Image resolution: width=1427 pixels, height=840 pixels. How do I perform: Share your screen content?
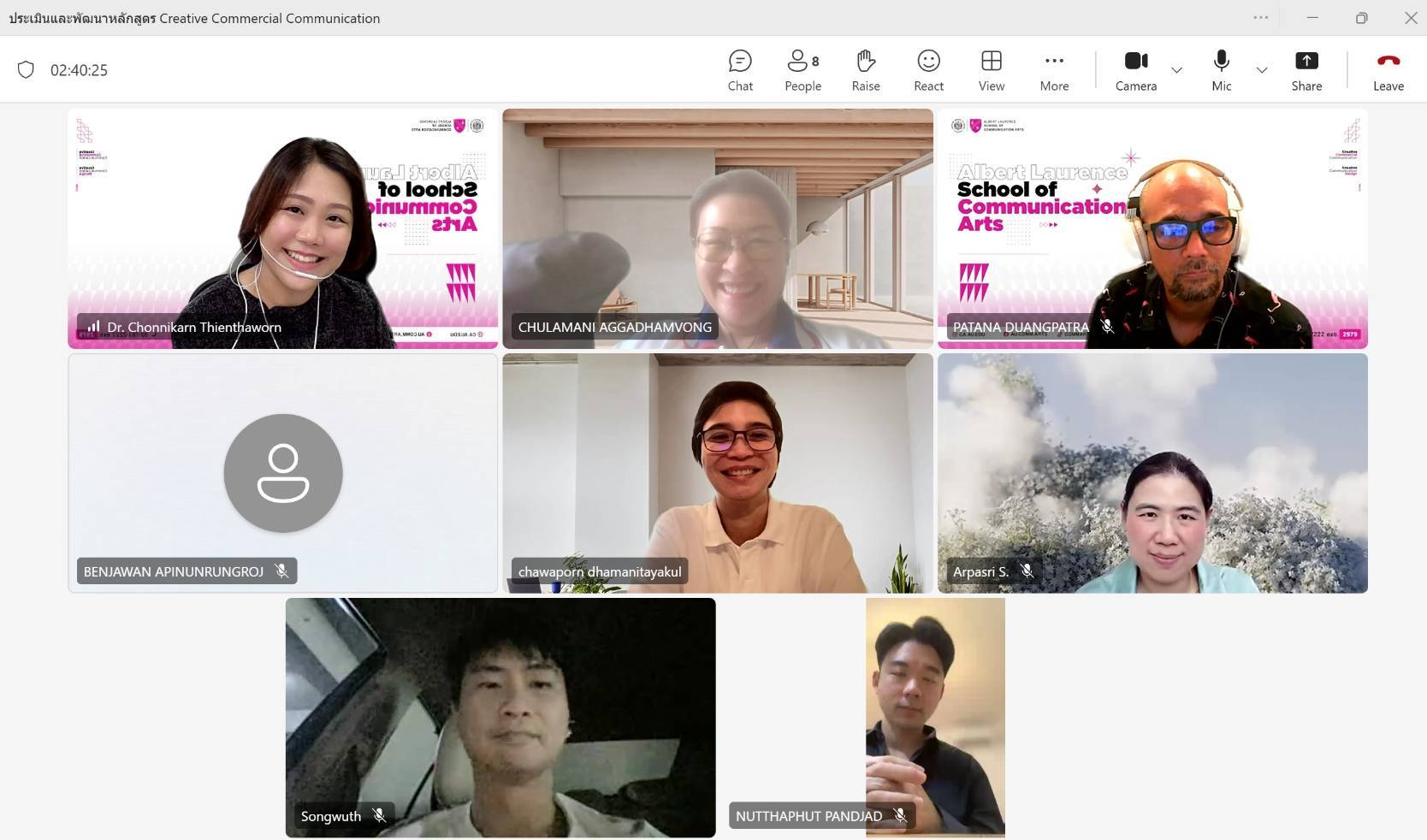pyautogui.click(x=1306, y=70)
